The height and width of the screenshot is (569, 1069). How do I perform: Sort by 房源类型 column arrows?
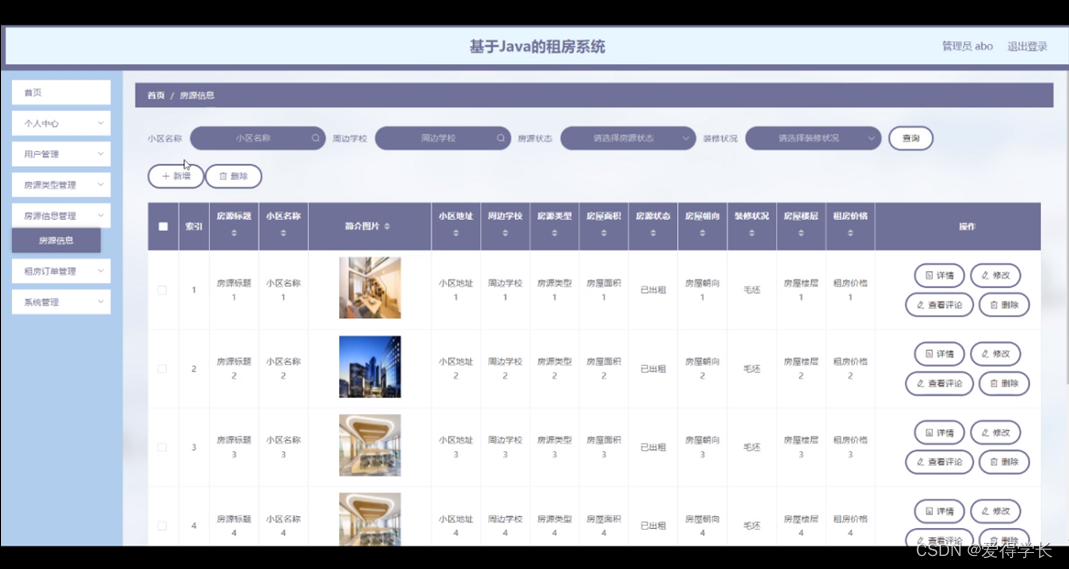pos(554,233)
